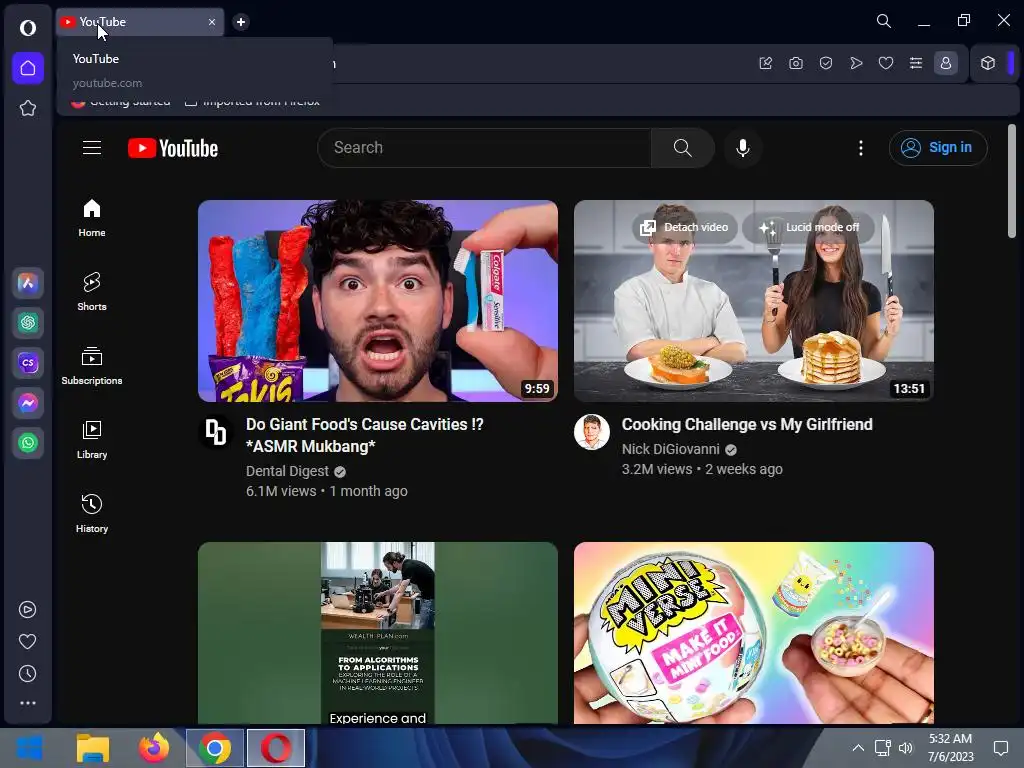
Task: Click the page vertical scrollbar
Action: pyautogui.click(x=1012, y=182)
